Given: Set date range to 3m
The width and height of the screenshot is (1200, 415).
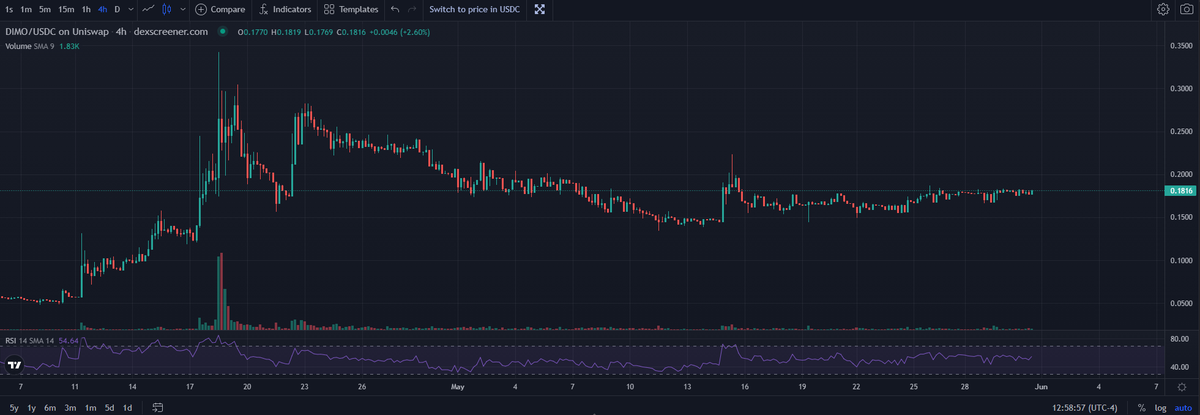Looking at the screenshot, I should click(70, 407).
